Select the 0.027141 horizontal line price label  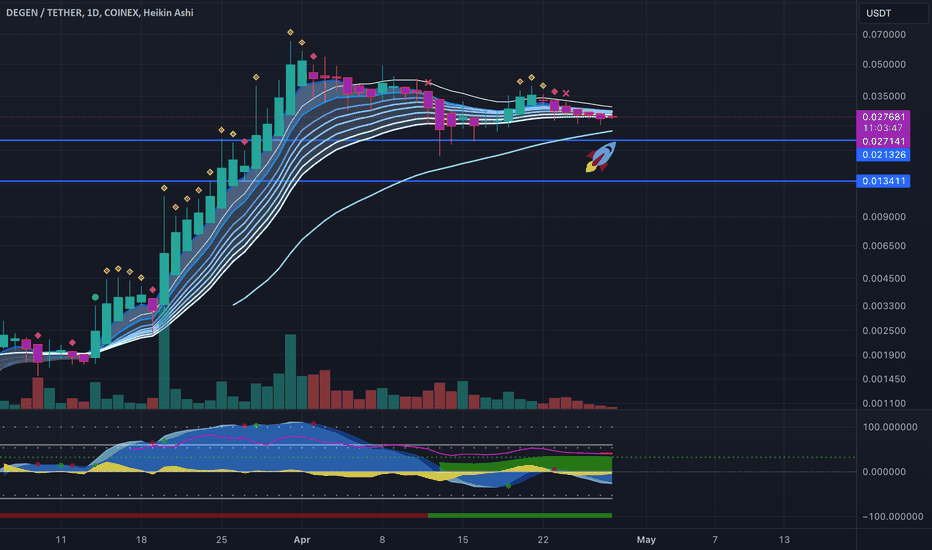click(883, 142)
